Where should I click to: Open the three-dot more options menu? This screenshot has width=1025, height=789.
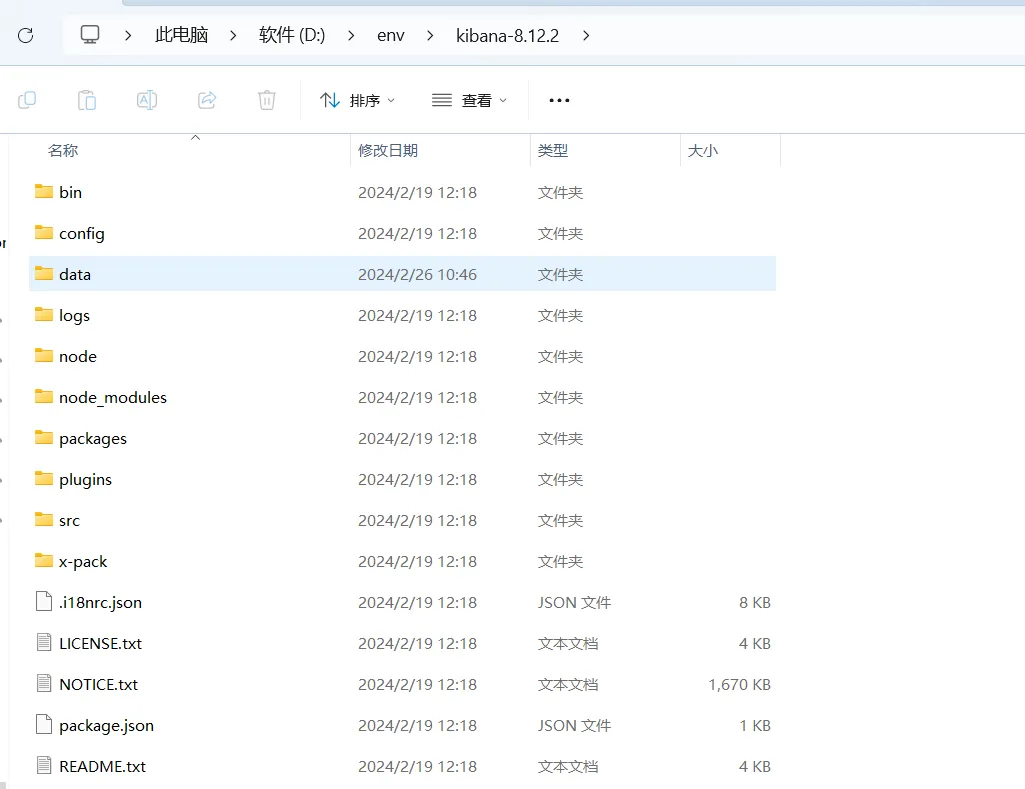pos(559,100)
